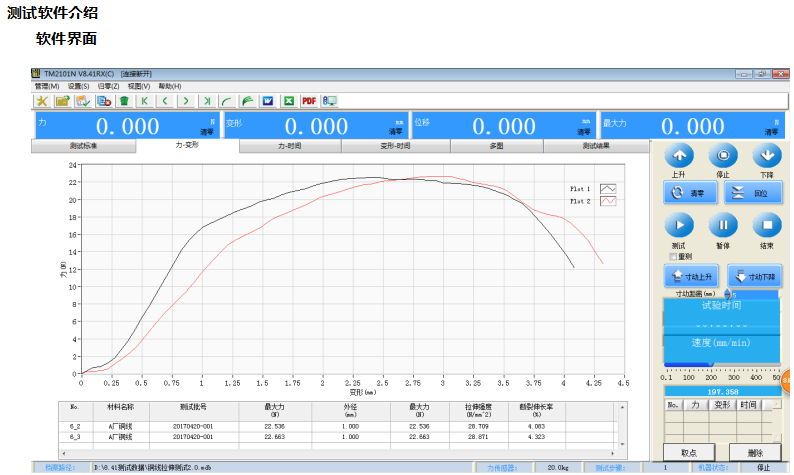Screen dimensions: 794x475
Task: Start test with the 测试 play button
Action: point(679,225)
